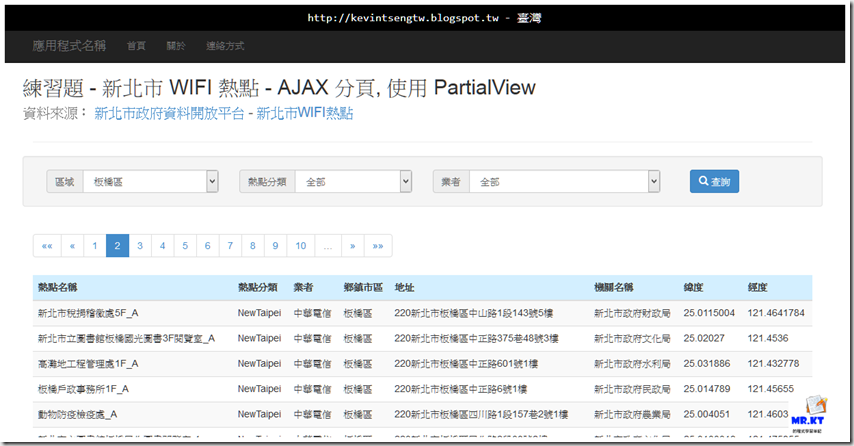
Task: Go to last page with »» button
Action: (x=378, y=246)
